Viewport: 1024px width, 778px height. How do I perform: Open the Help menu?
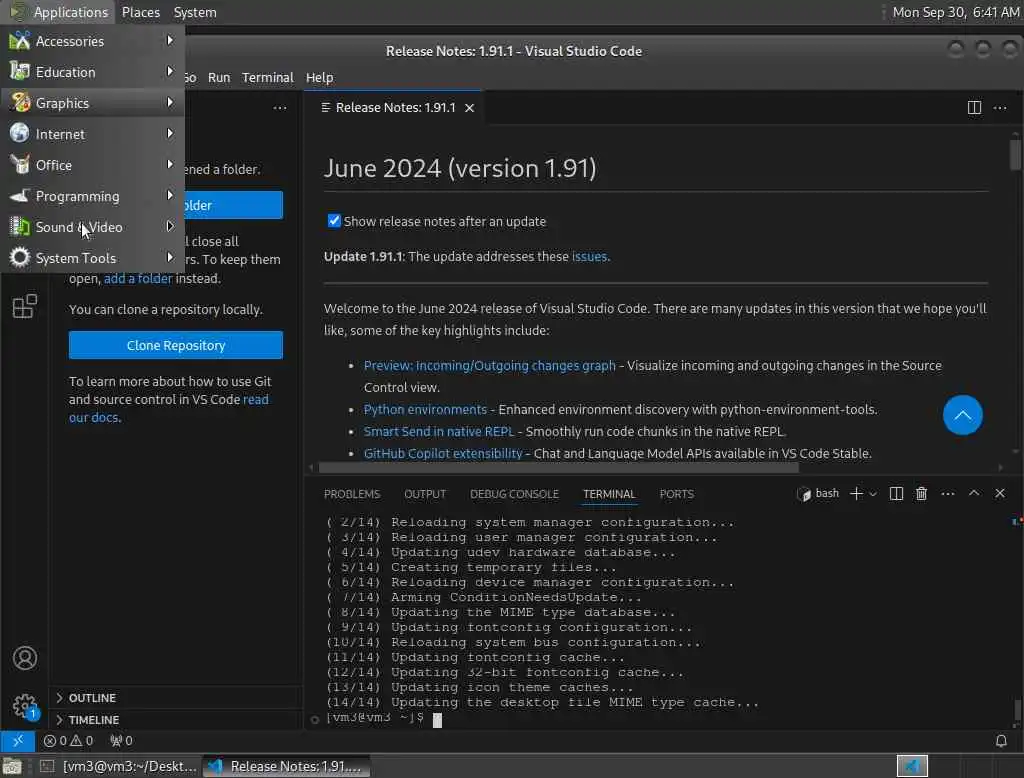click(x=319, y=77)
